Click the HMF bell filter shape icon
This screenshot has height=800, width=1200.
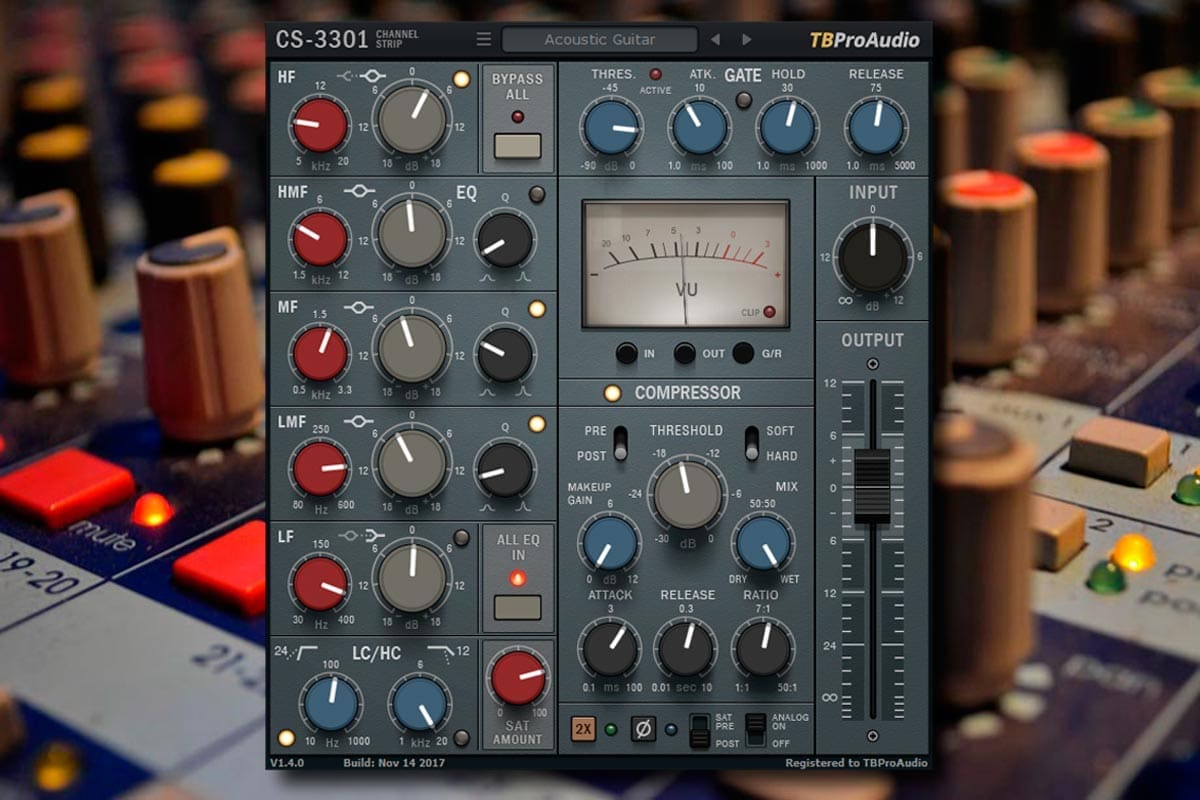coord(360,190)
